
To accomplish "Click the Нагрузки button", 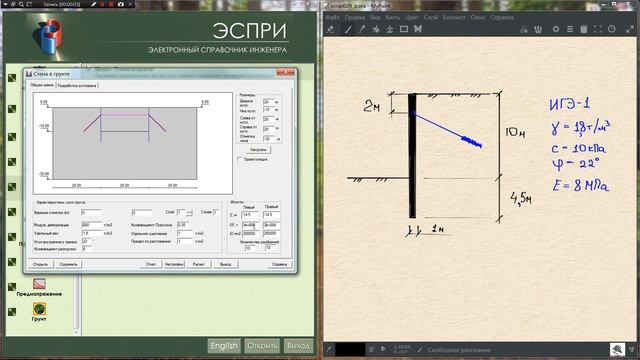I will click(x=258, y=150).
